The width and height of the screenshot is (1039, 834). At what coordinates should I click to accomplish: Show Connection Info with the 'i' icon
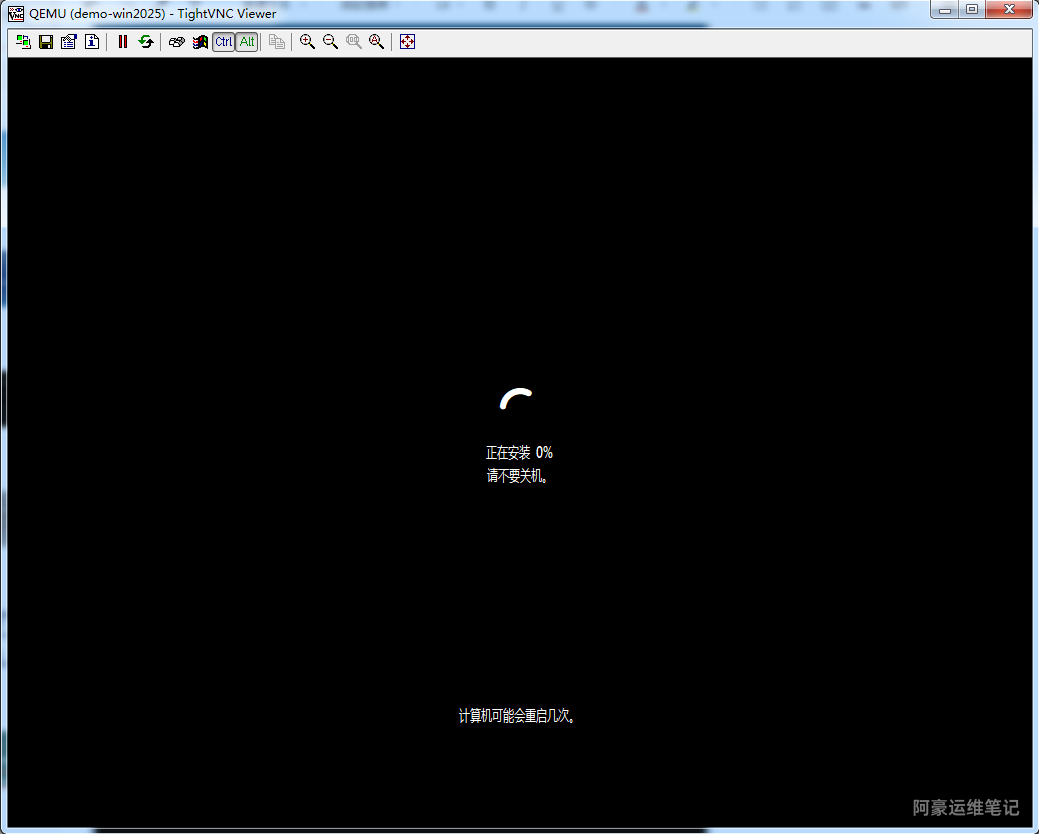pos(92,42)
